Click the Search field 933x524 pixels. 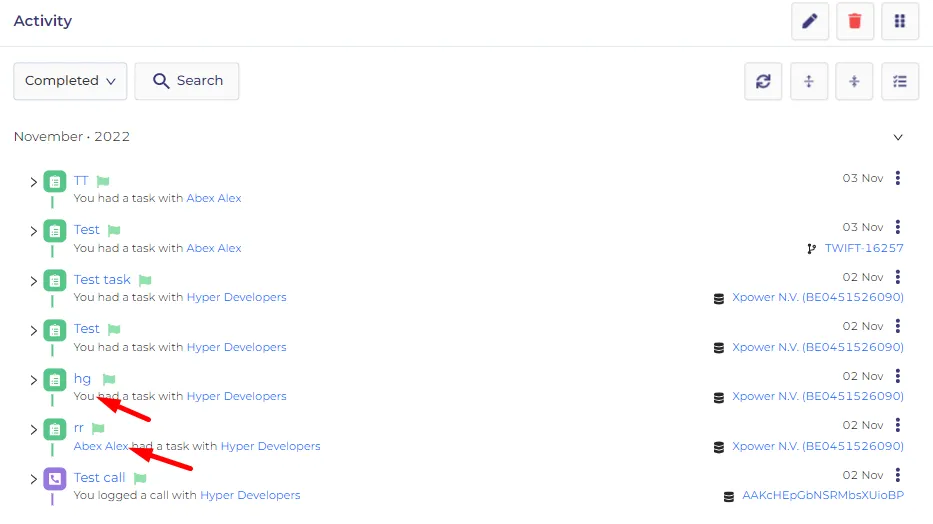click(x=187, y=81)
